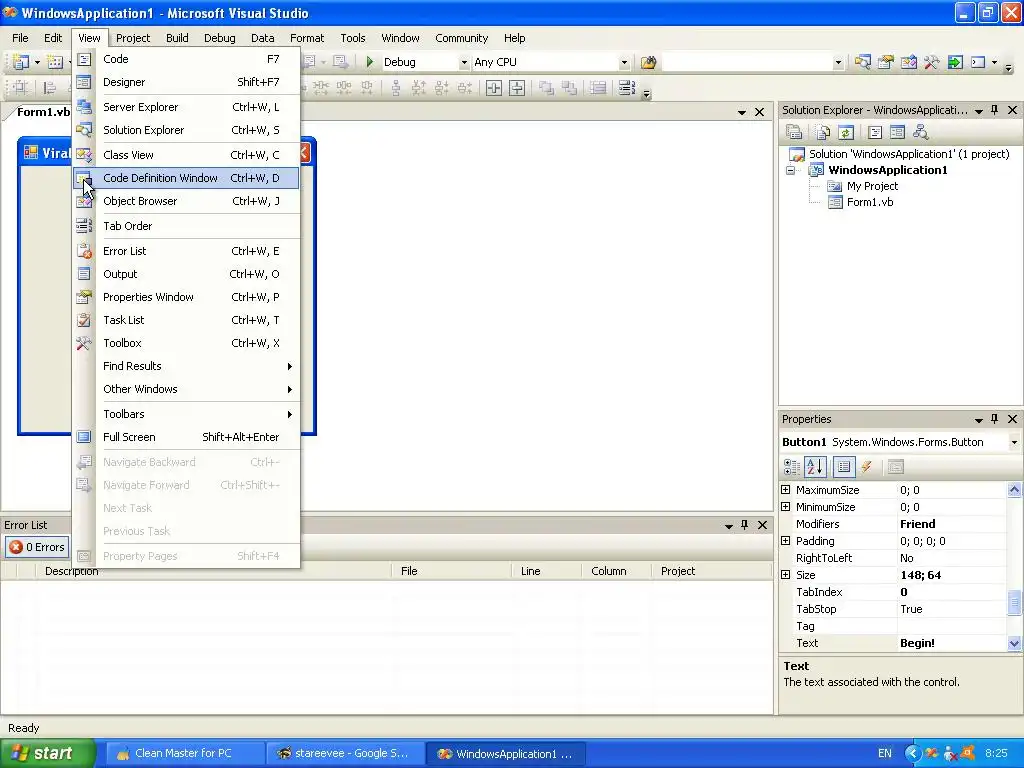Select Object Browser menu entry

tap(186, 201)
